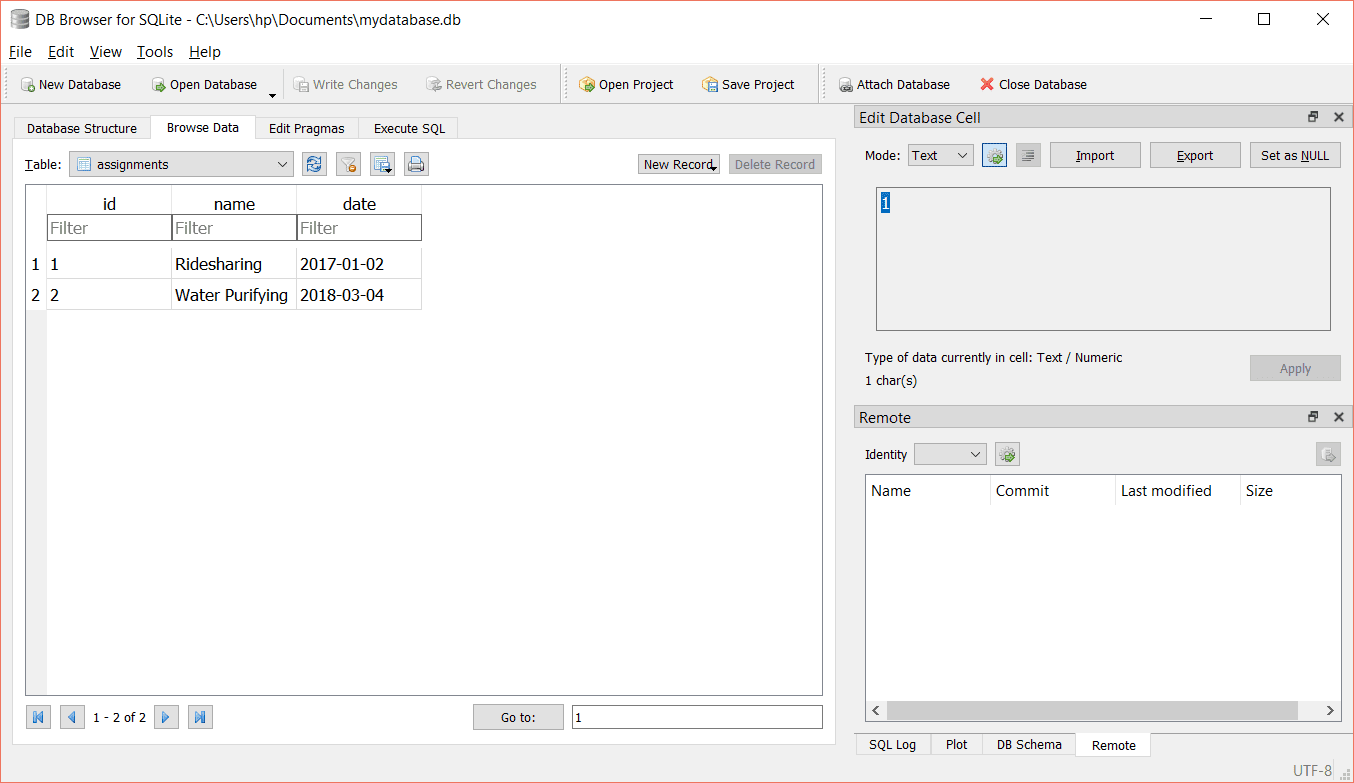Viewport: 1354px width, 783px height.
Task: Expand the Open Database dropdown arrow
Action: 271,91
